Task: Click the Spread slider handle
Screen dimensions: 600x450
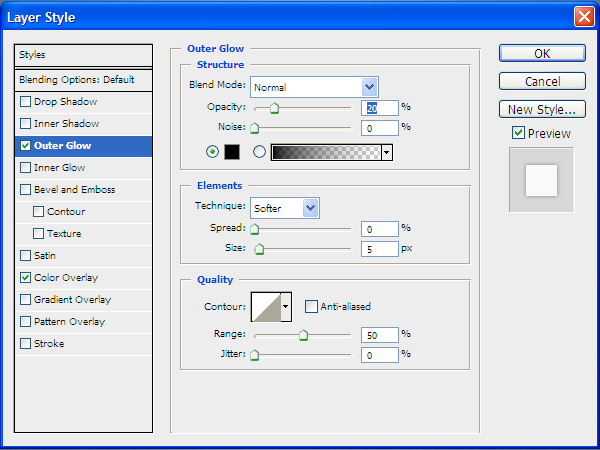Action: pos(254,229)
